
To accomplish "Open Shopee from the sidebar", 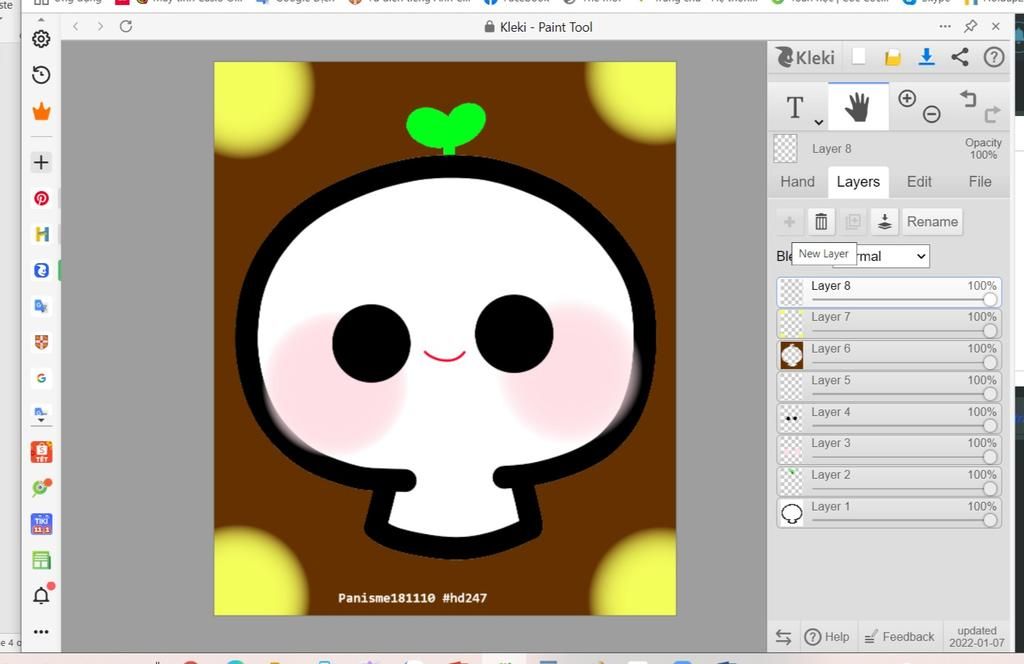I will 41,452.
